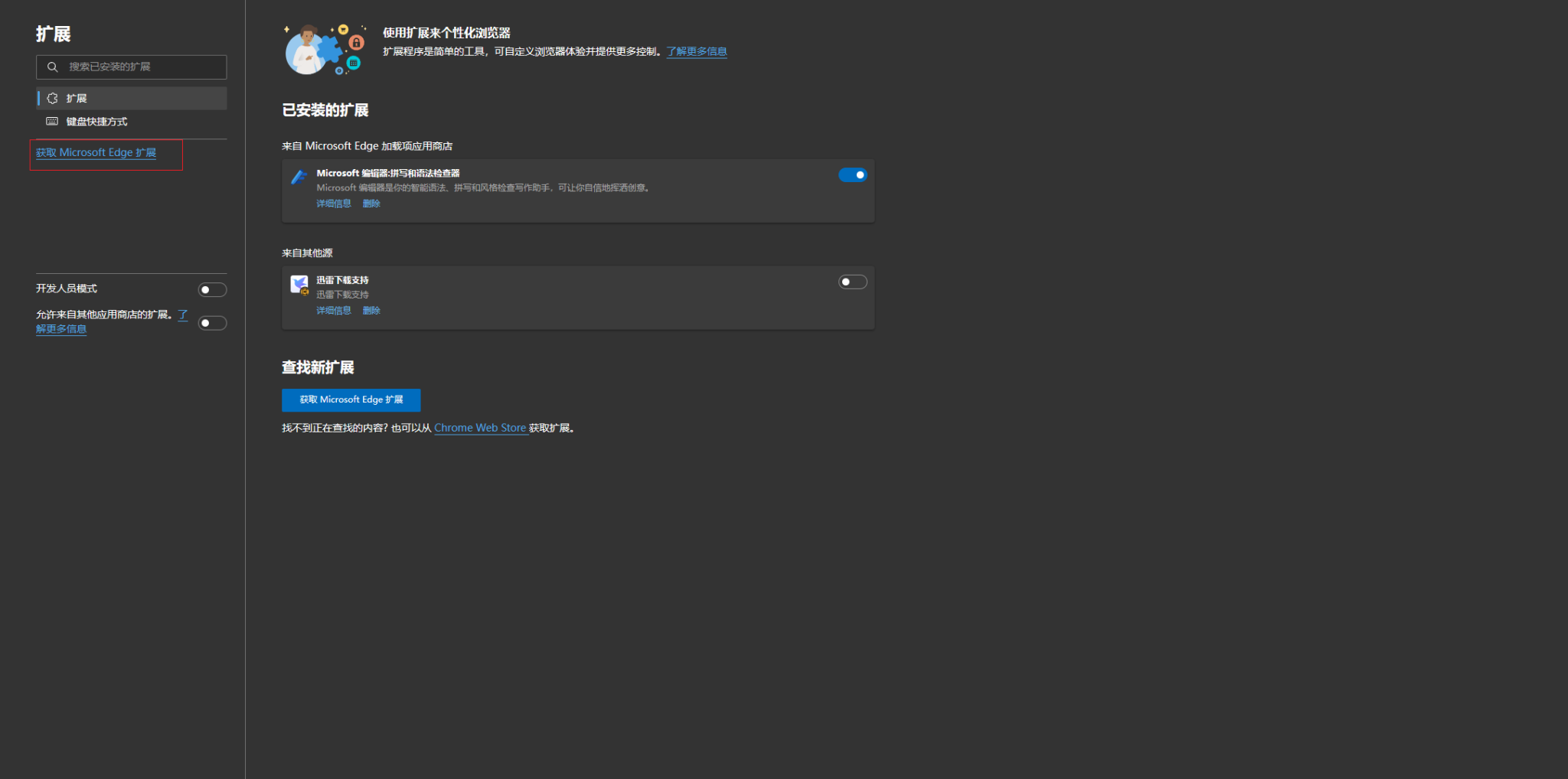
Task: Open 键盘快捷方式 sidebar item
Action: pos(132,122)
